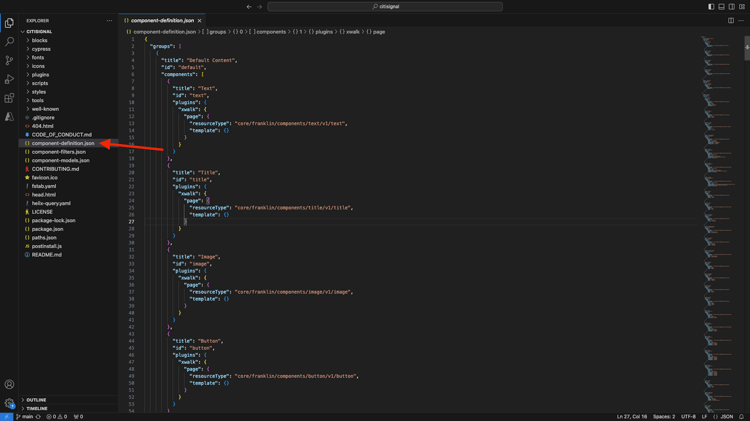Expand the blocks folder
The width and height of the screenshot is (750, 421).
point(39,40)
